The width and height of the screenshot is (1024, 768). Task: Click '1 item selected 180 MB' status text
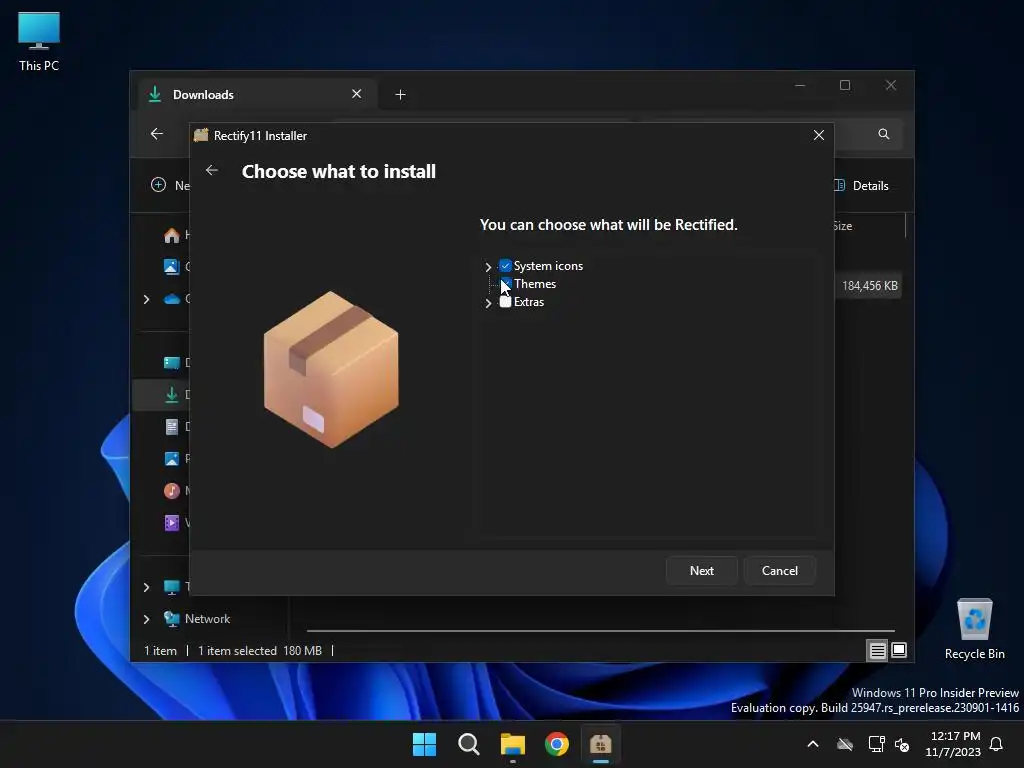click(x=260, y=650)
